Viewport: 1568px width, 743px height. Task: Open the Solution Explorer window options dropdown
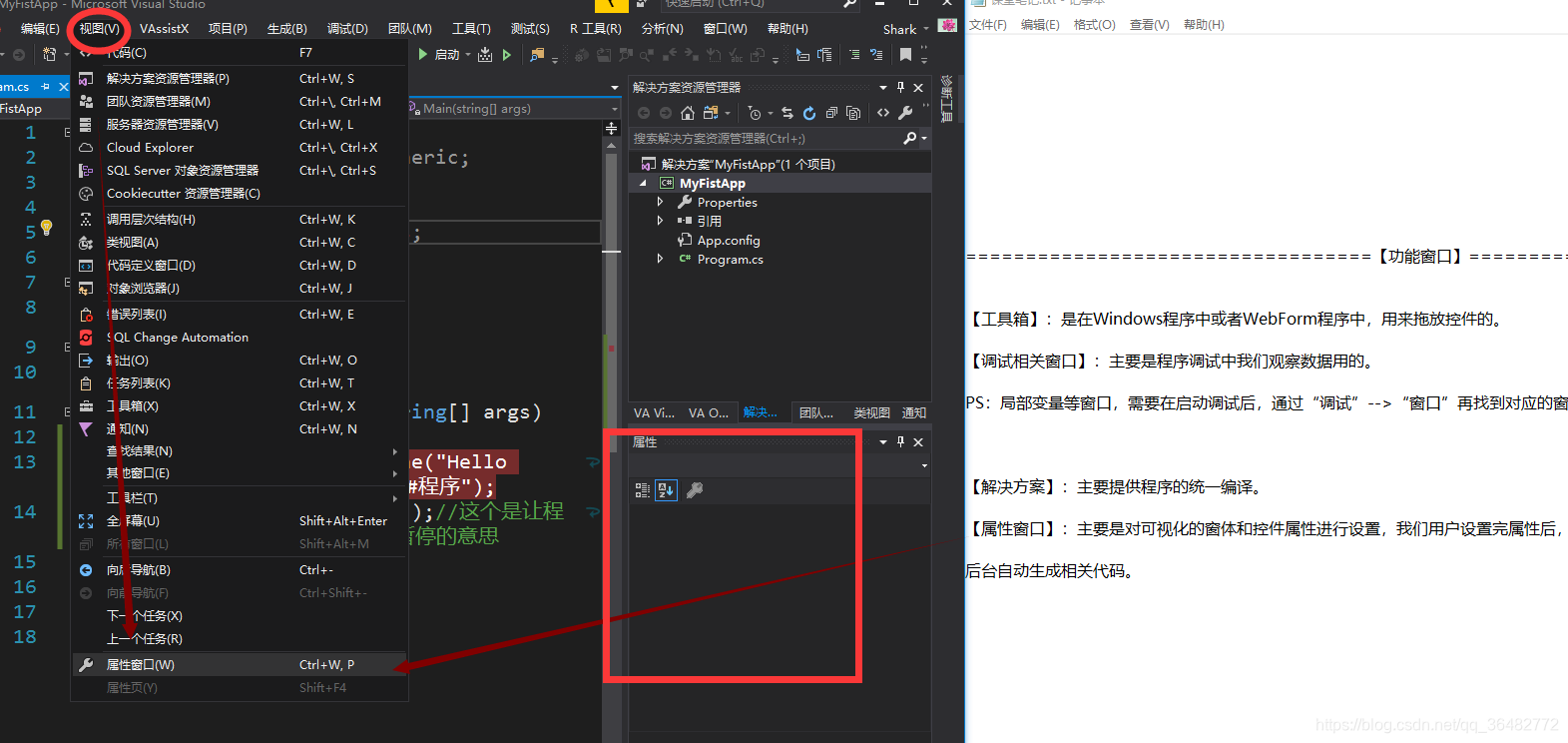[882, 88]
